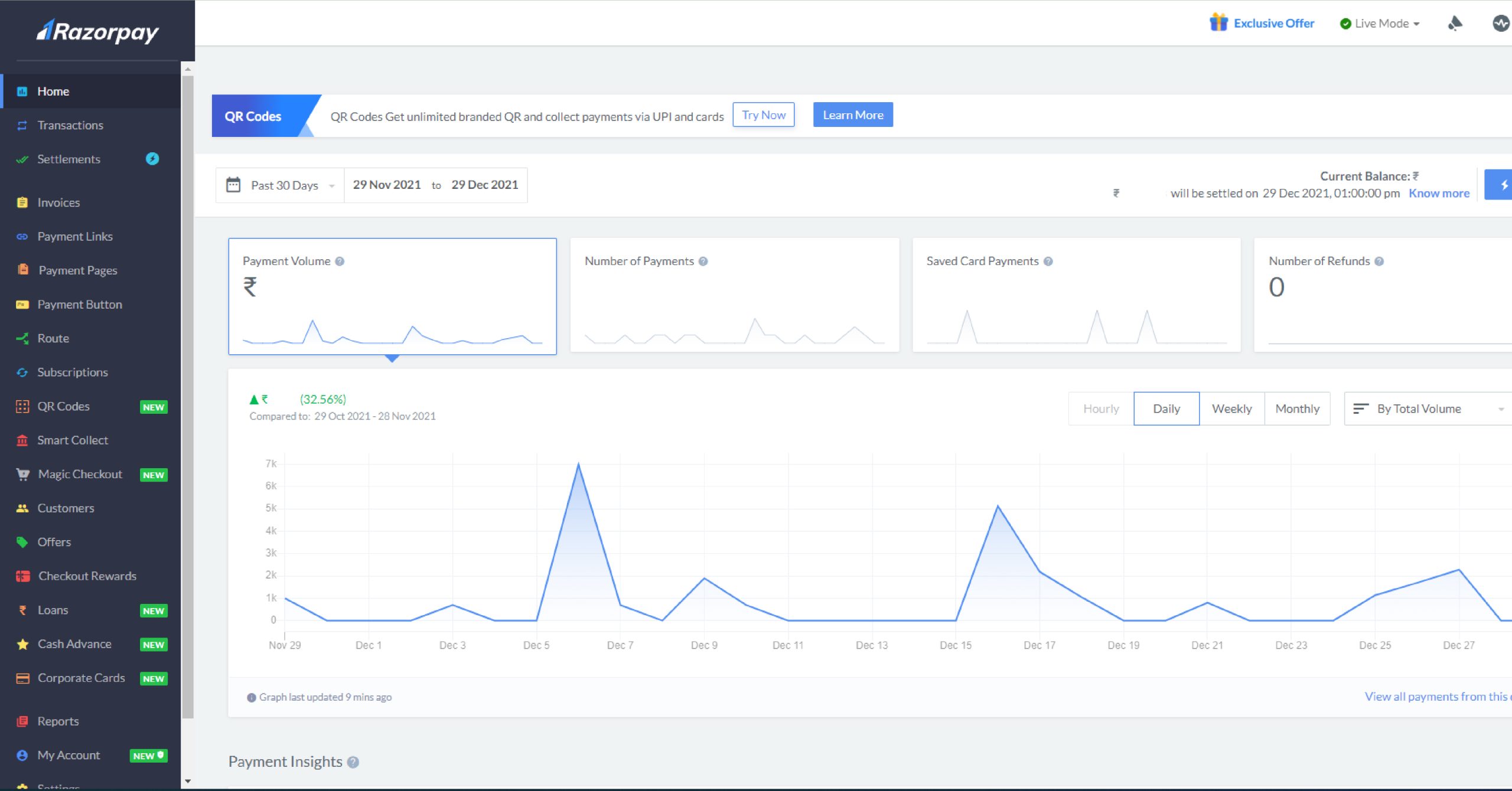Switch the graph to Hourly view

(1101, 408)
